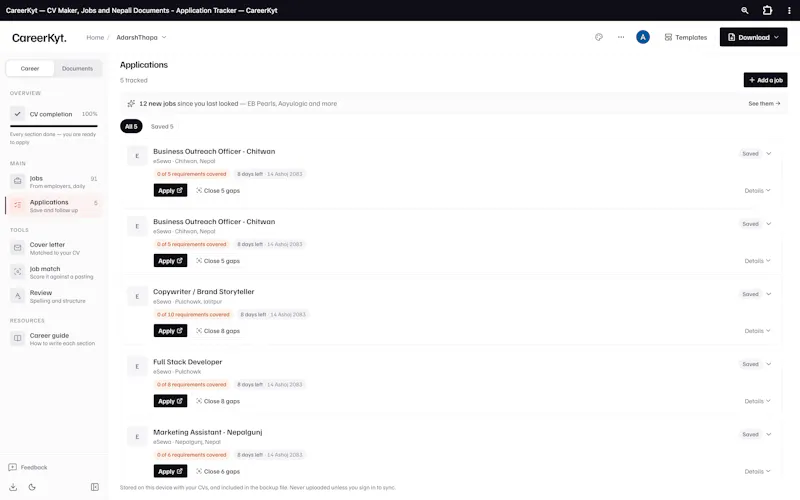
Task: Click the Applications checklist icon in sidebar
Action: [x=17, y=206]
